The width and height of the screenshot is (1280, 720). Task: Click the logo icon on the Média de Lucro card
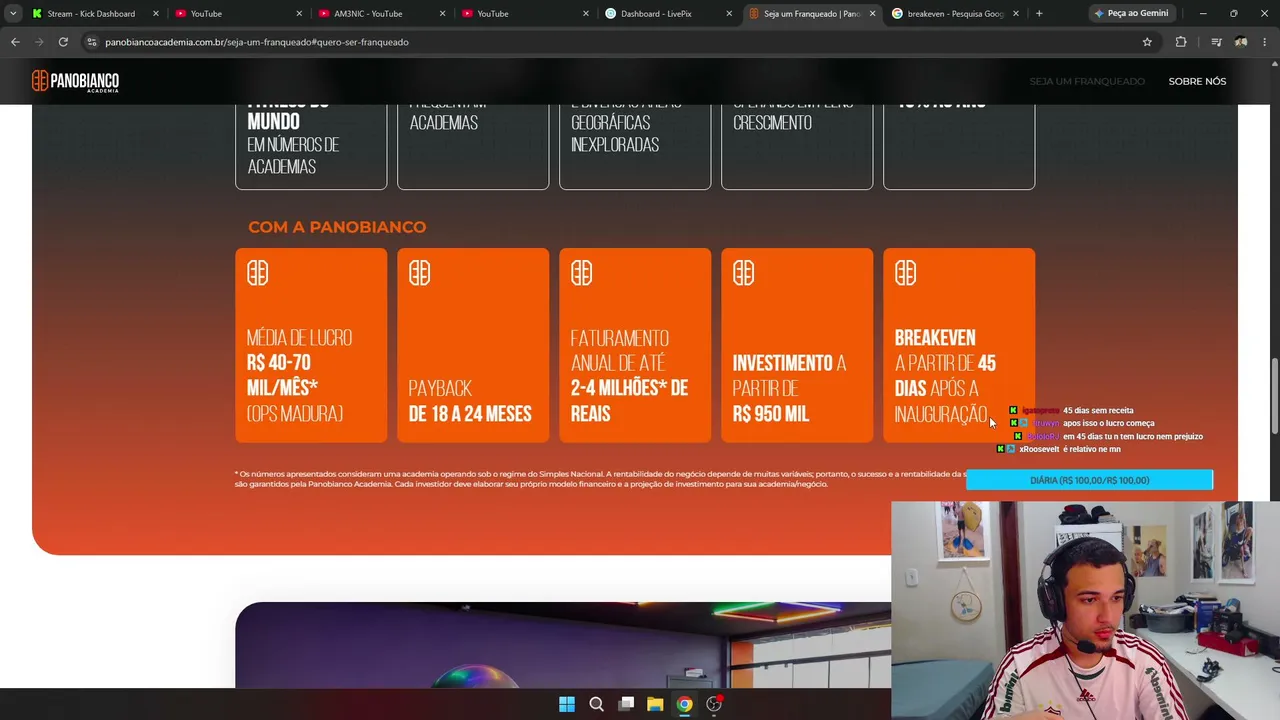(x=257, y=273)
